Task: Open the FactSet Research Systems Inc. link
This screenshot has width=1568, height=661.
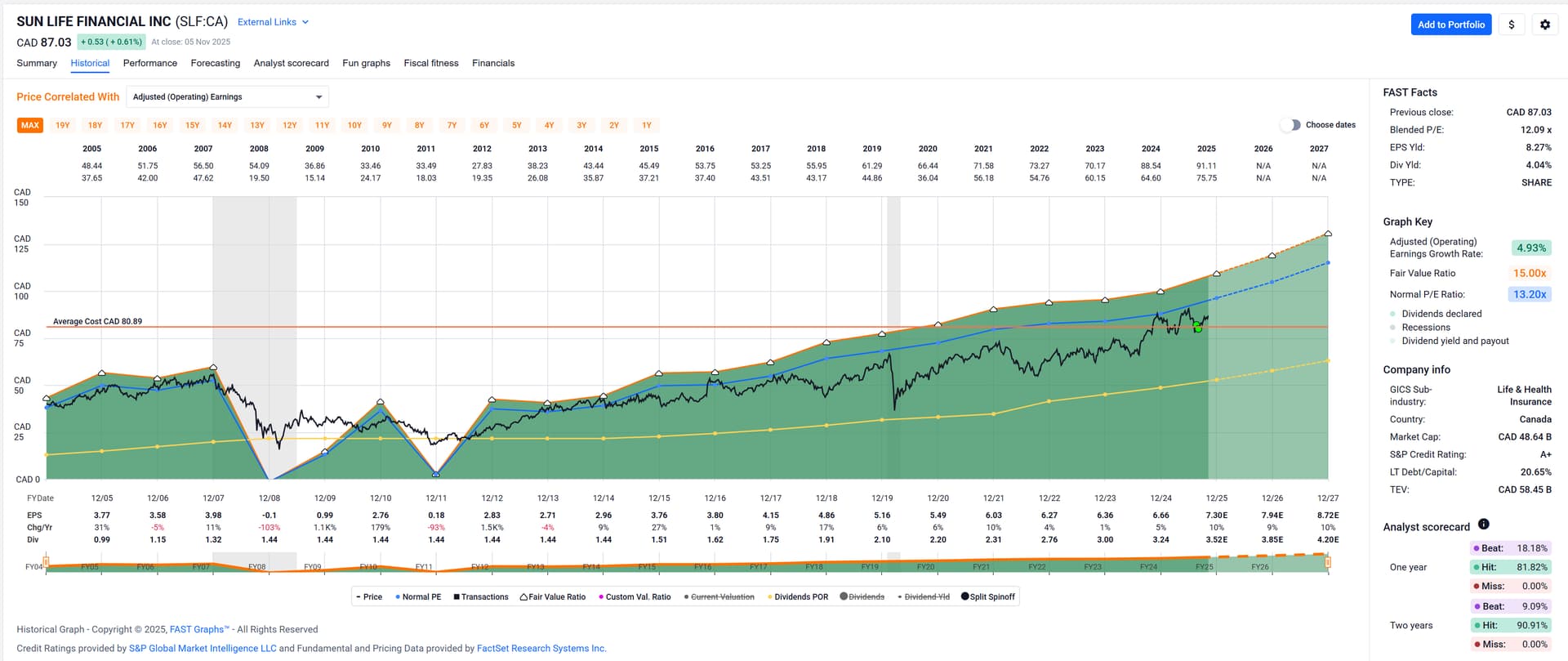Action: 541,649
